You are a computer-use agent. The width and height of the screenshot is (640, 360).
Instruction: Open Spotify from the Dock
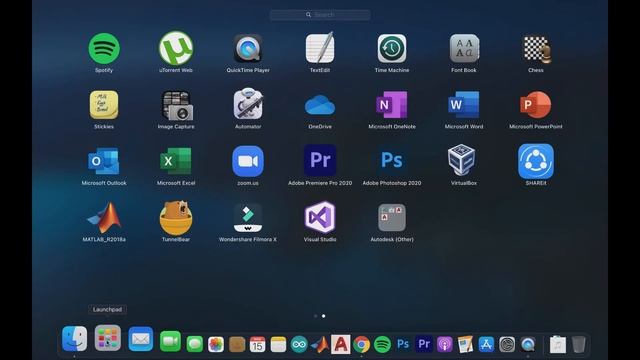pos(382,344)
